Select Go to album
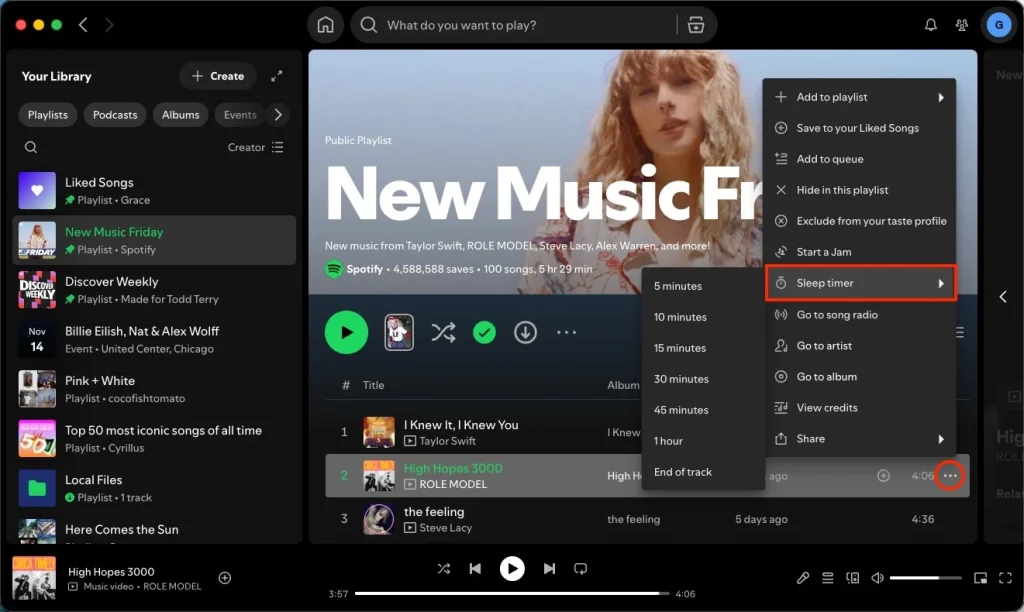 [859, 377]
